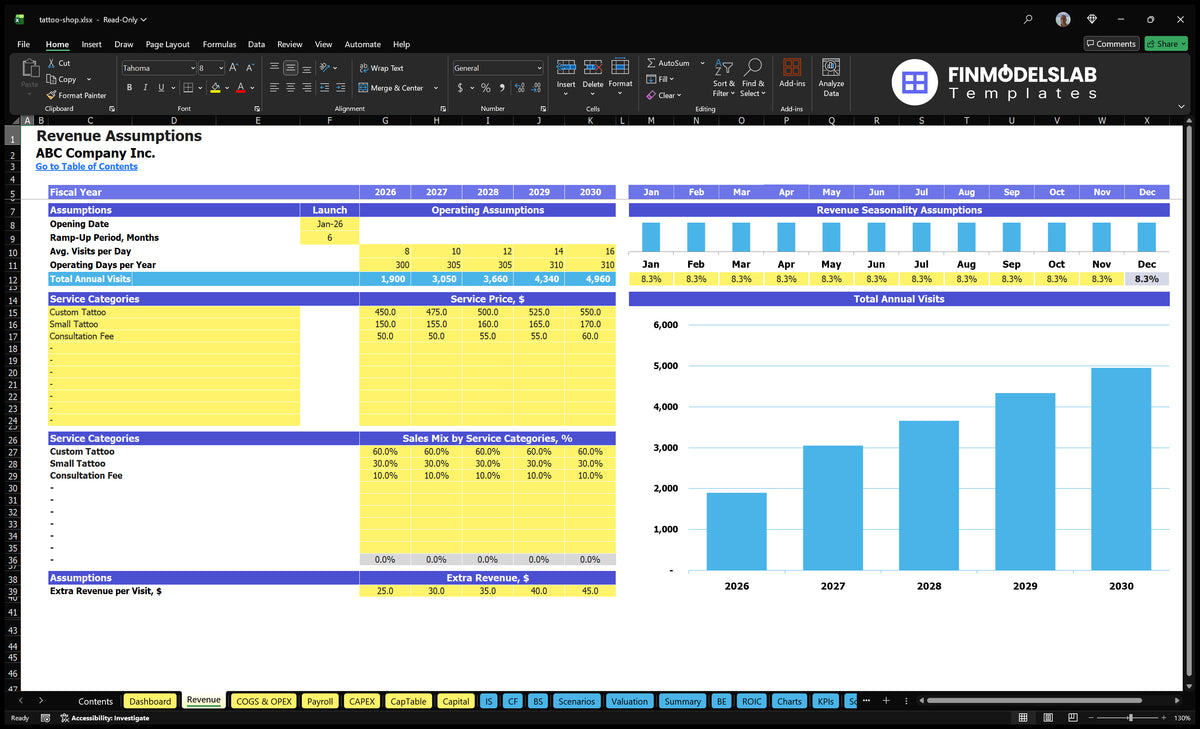Click the status bar macro record icon
Screen dimensions: 1200x729
coord(46,718)
